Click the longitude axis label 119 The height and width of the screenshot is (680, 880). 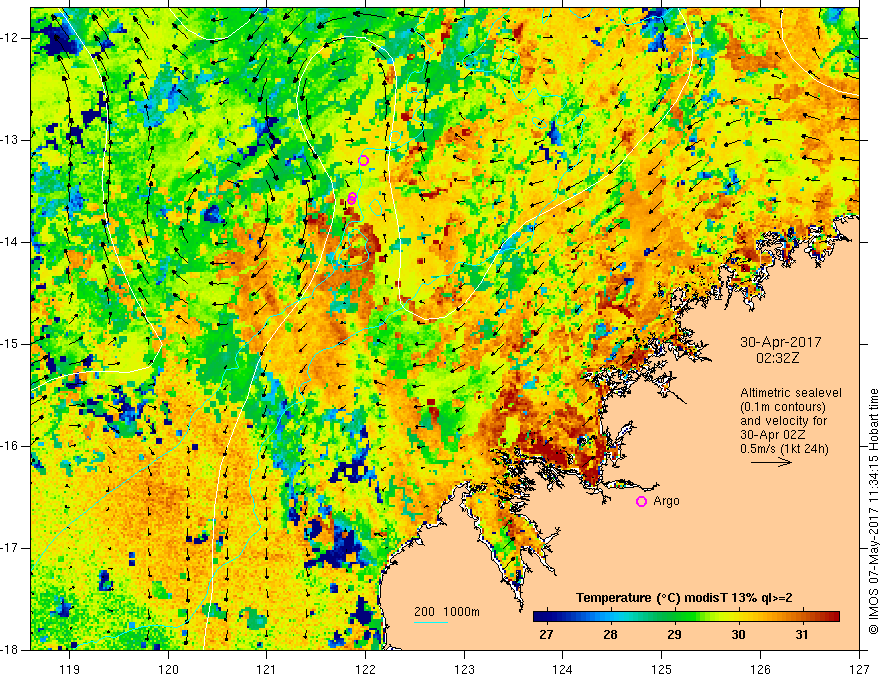point(70,669)
